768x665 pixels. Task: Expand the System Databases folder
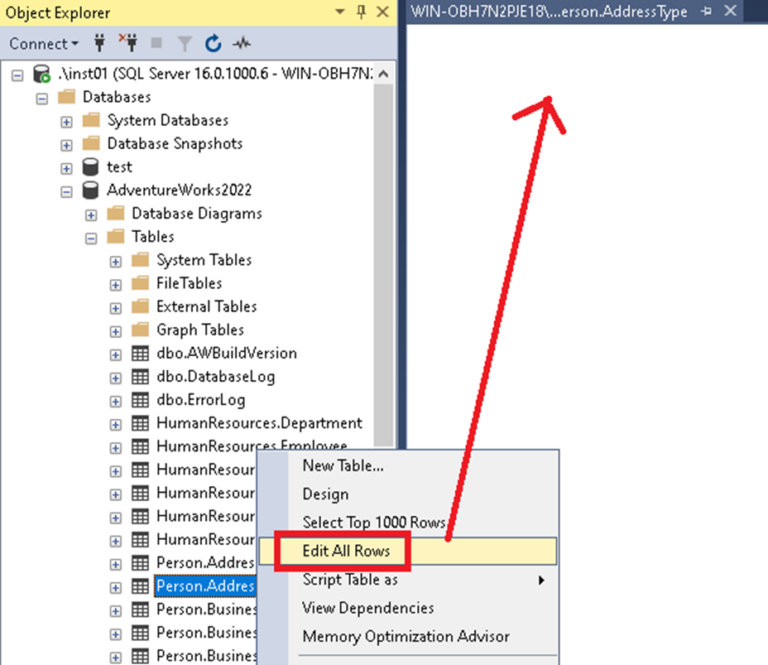click(x=67, y=120)
